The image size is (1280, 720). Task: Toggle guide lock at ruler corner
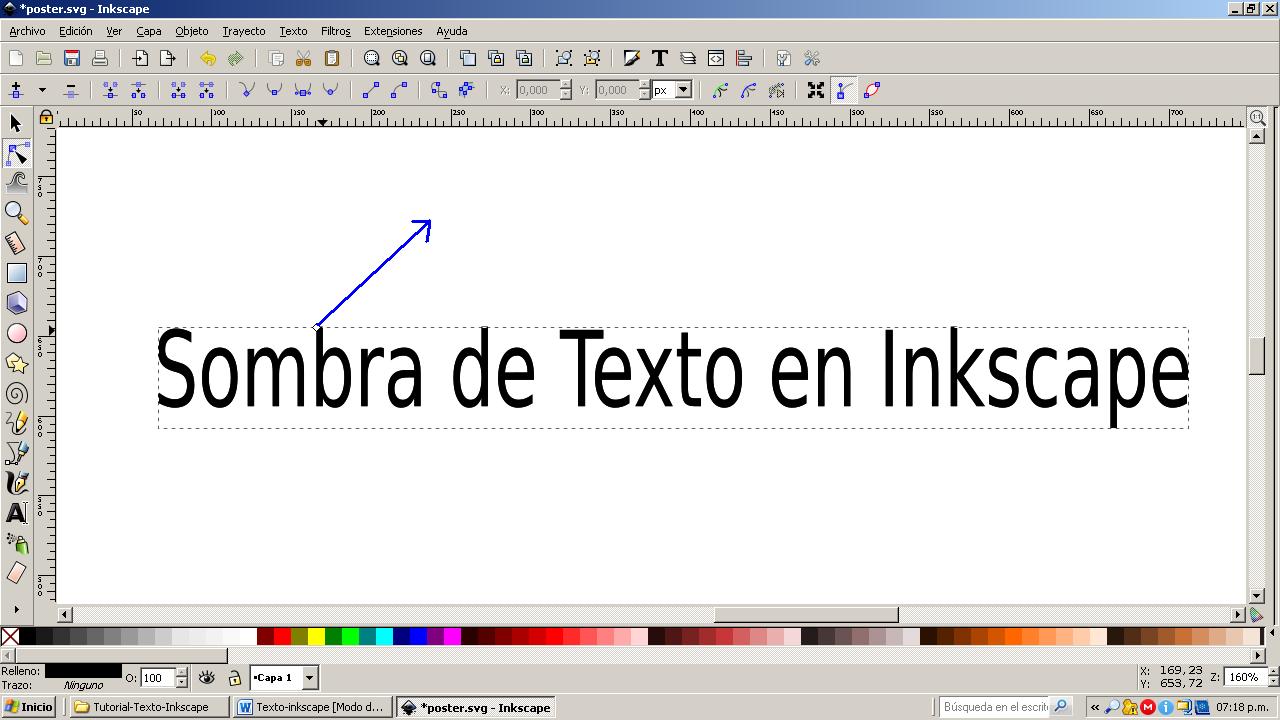(x=46, y=118)
